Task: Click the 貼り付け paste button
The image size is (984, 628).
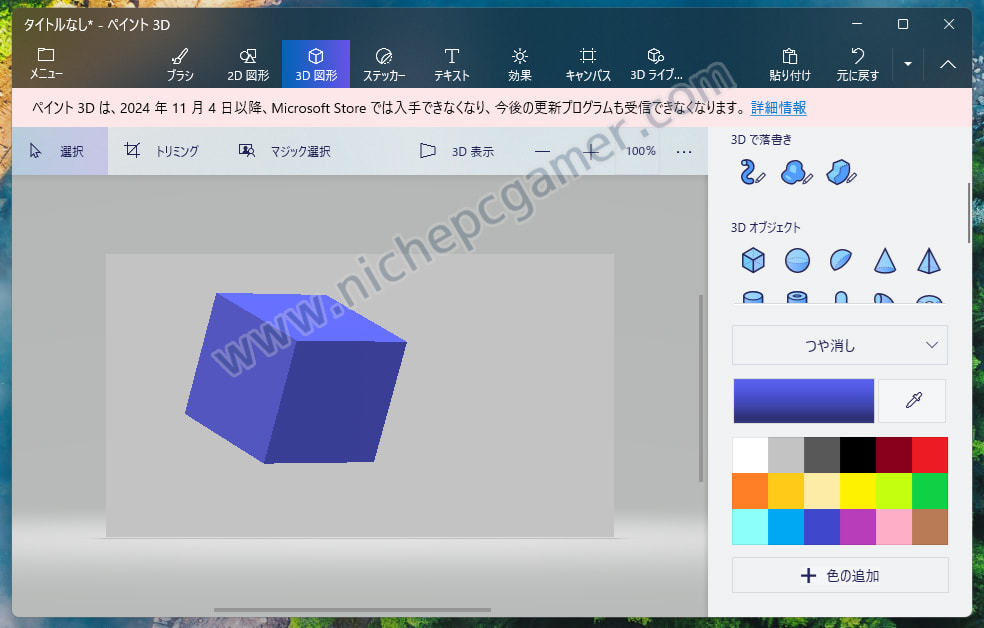Action: (790, 64)
